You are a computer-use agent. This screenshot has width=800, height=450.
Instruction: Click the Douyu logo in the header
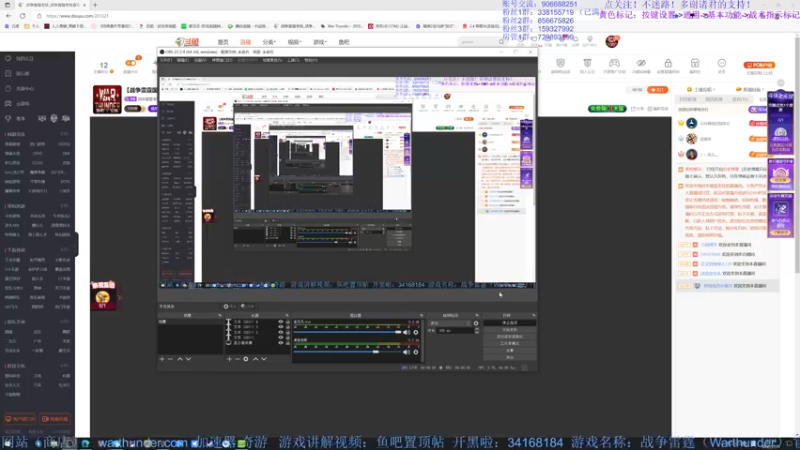[x=187, y=42]
